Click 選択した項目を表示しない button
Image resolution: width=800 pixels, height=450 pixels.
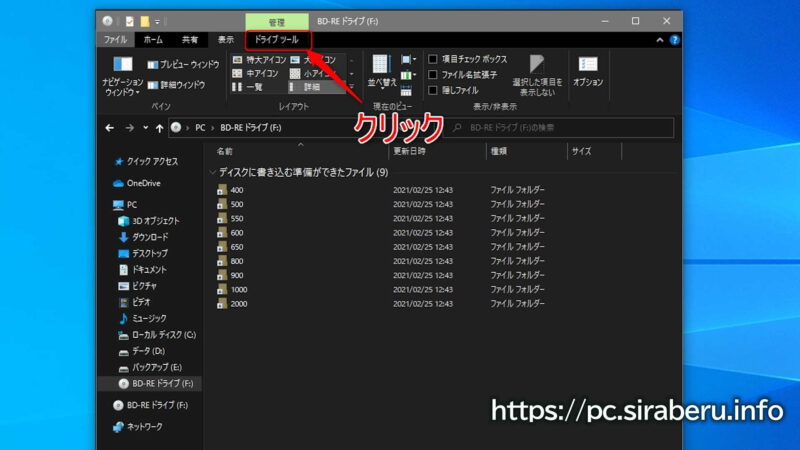point(537,76)
